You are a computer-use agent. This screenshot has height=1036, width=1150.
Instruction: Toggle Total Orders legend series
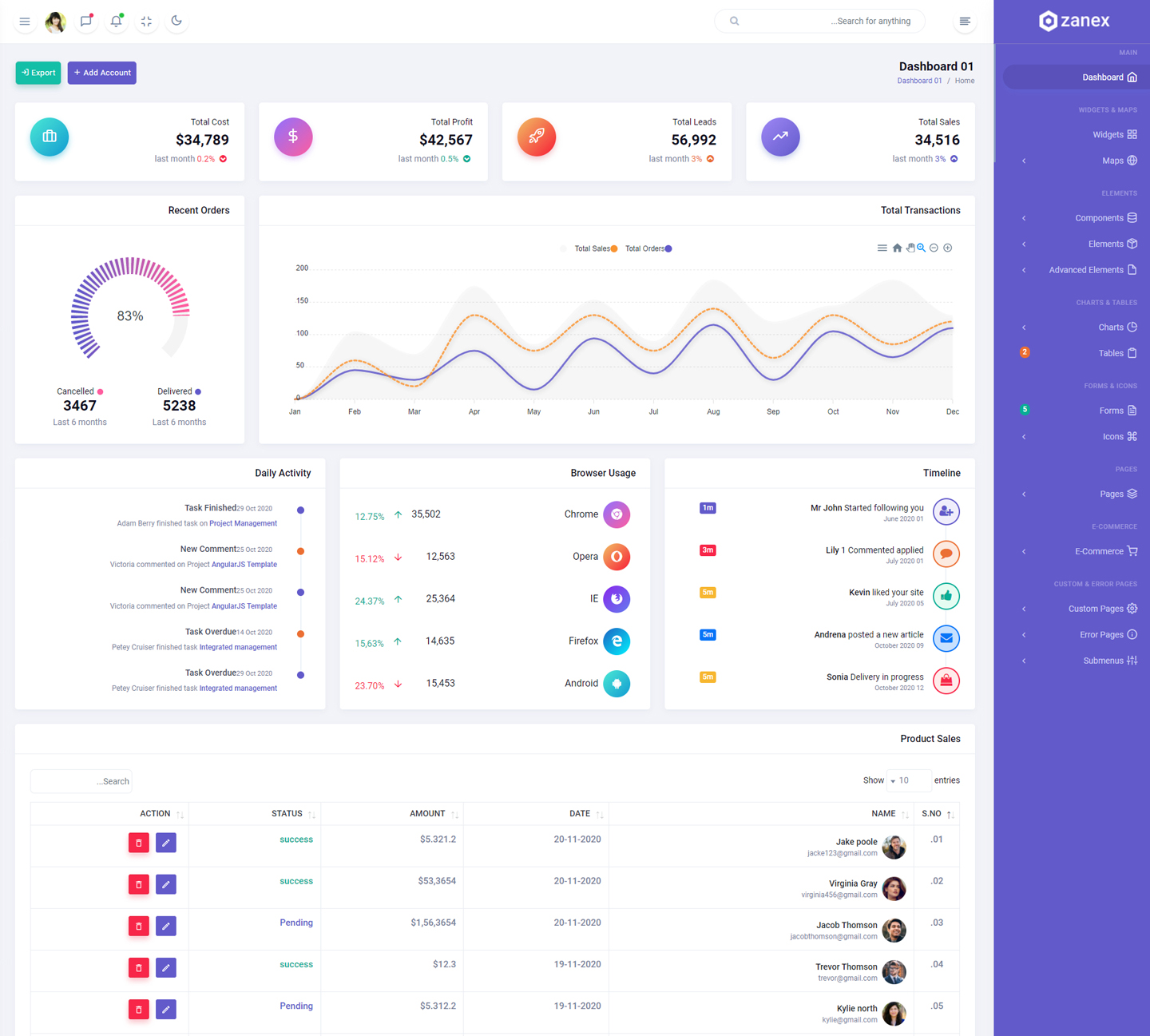(648, 248)
